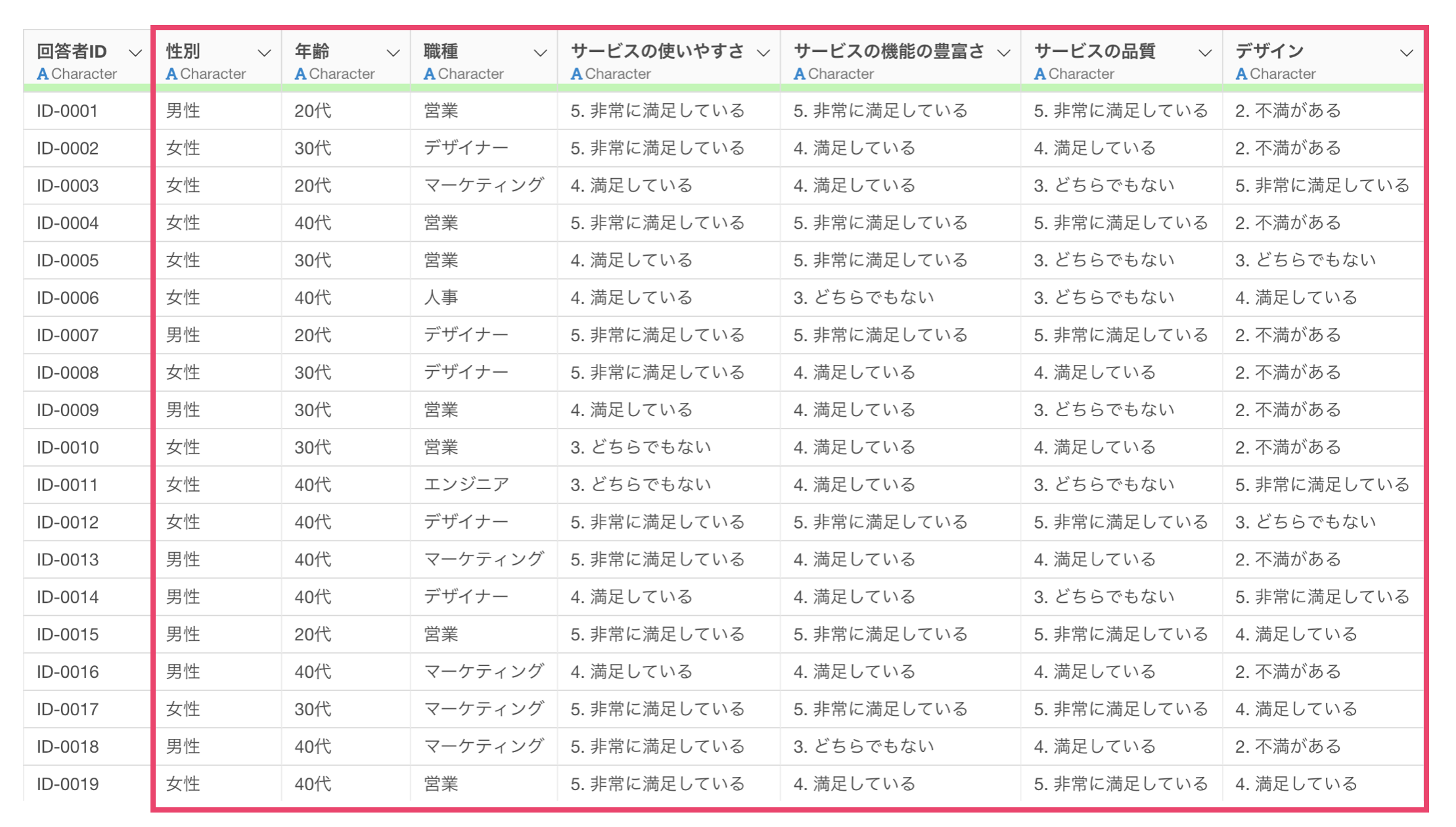Open サービスの機能の豊富さ column chevron

click(x=1003, y=53)
